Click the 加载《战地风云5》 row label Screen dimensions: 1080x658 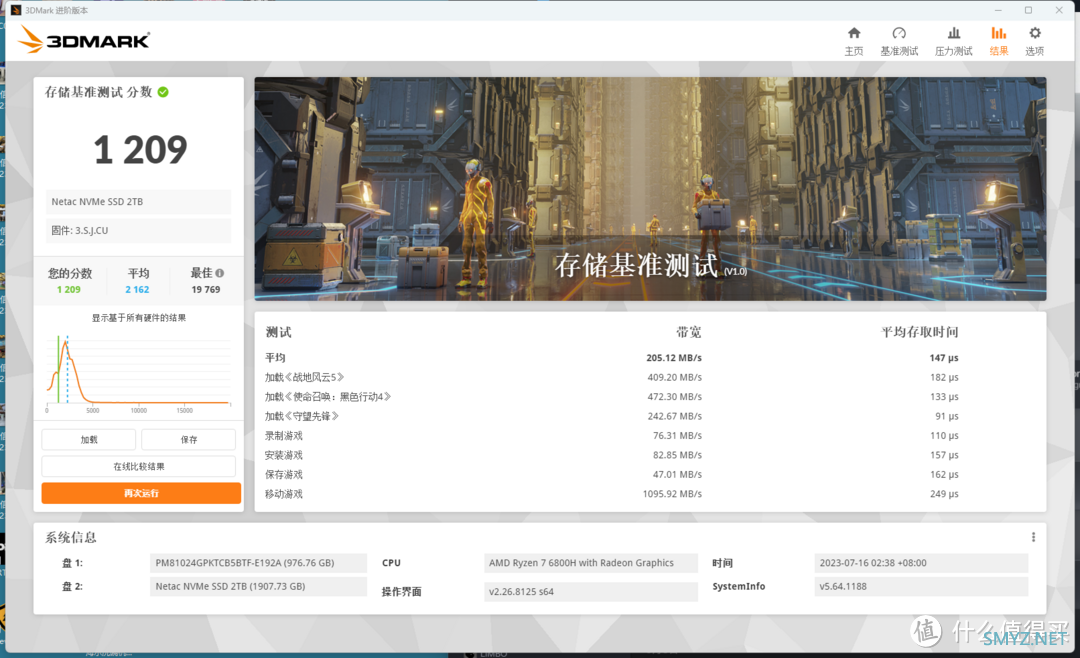(x=304, y=378)
